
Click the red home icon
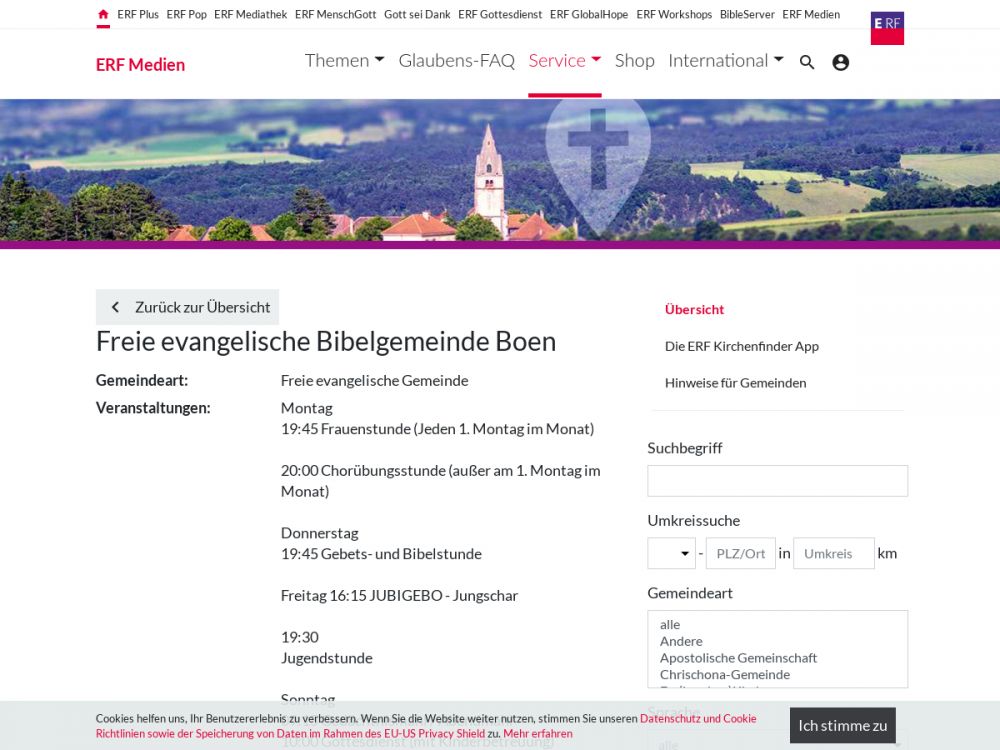click(103, 15)
